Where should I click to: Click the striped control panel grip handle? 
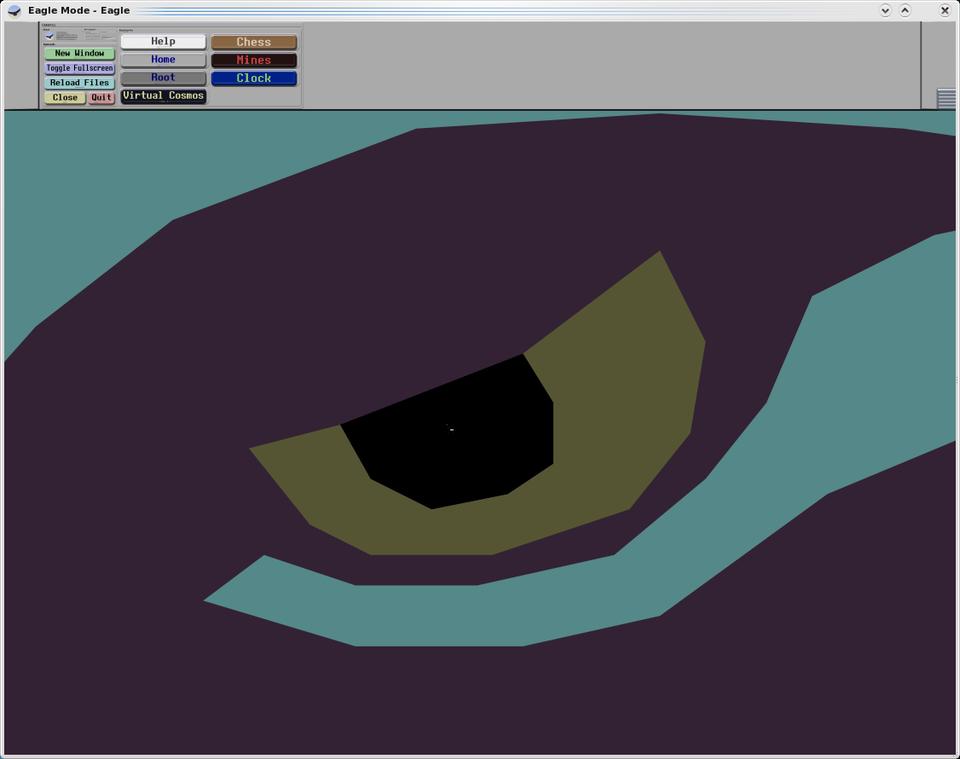[945, 98]
